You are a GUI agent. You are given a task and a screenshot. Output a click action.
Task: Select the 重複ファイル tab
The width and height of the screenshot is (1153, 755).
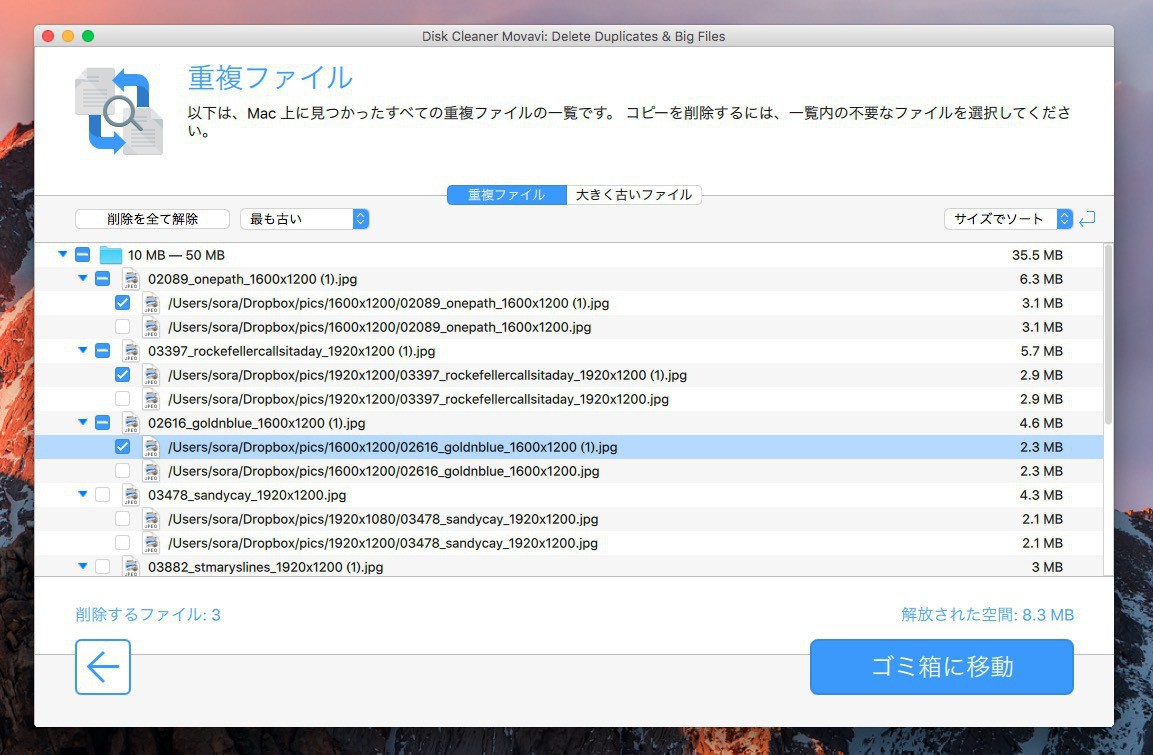click(506, 195)
